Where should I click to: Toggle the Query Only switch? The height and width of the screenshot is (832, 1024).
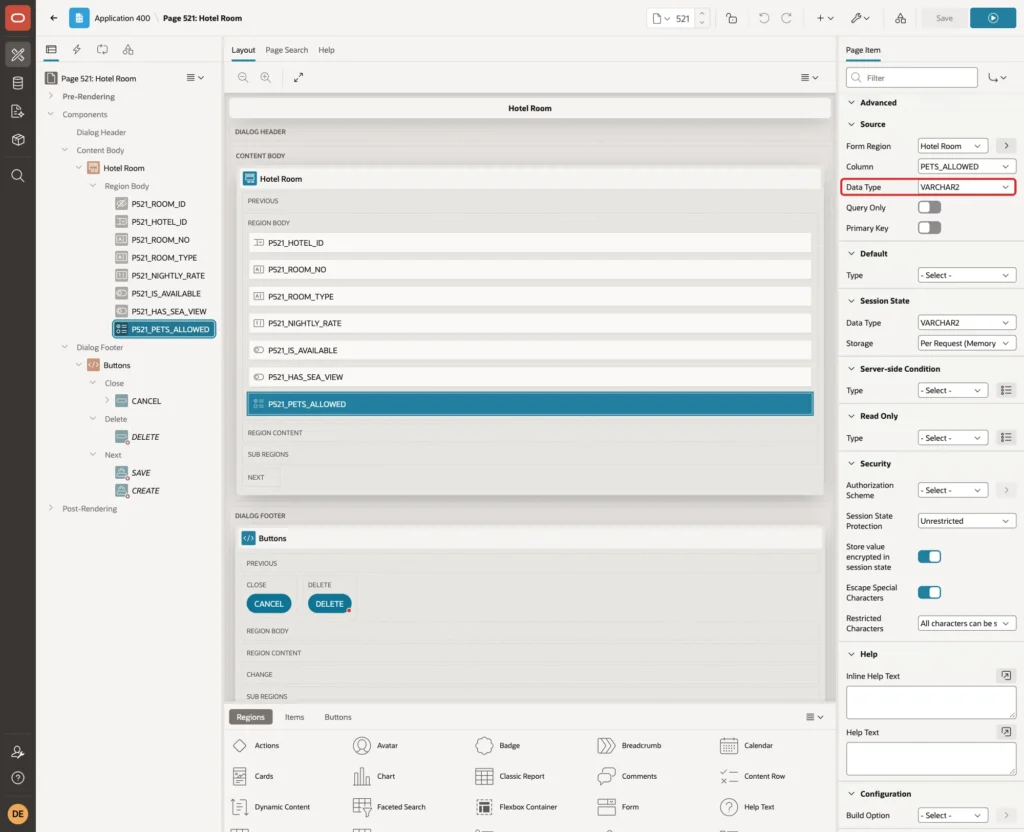tap(929, 208)
